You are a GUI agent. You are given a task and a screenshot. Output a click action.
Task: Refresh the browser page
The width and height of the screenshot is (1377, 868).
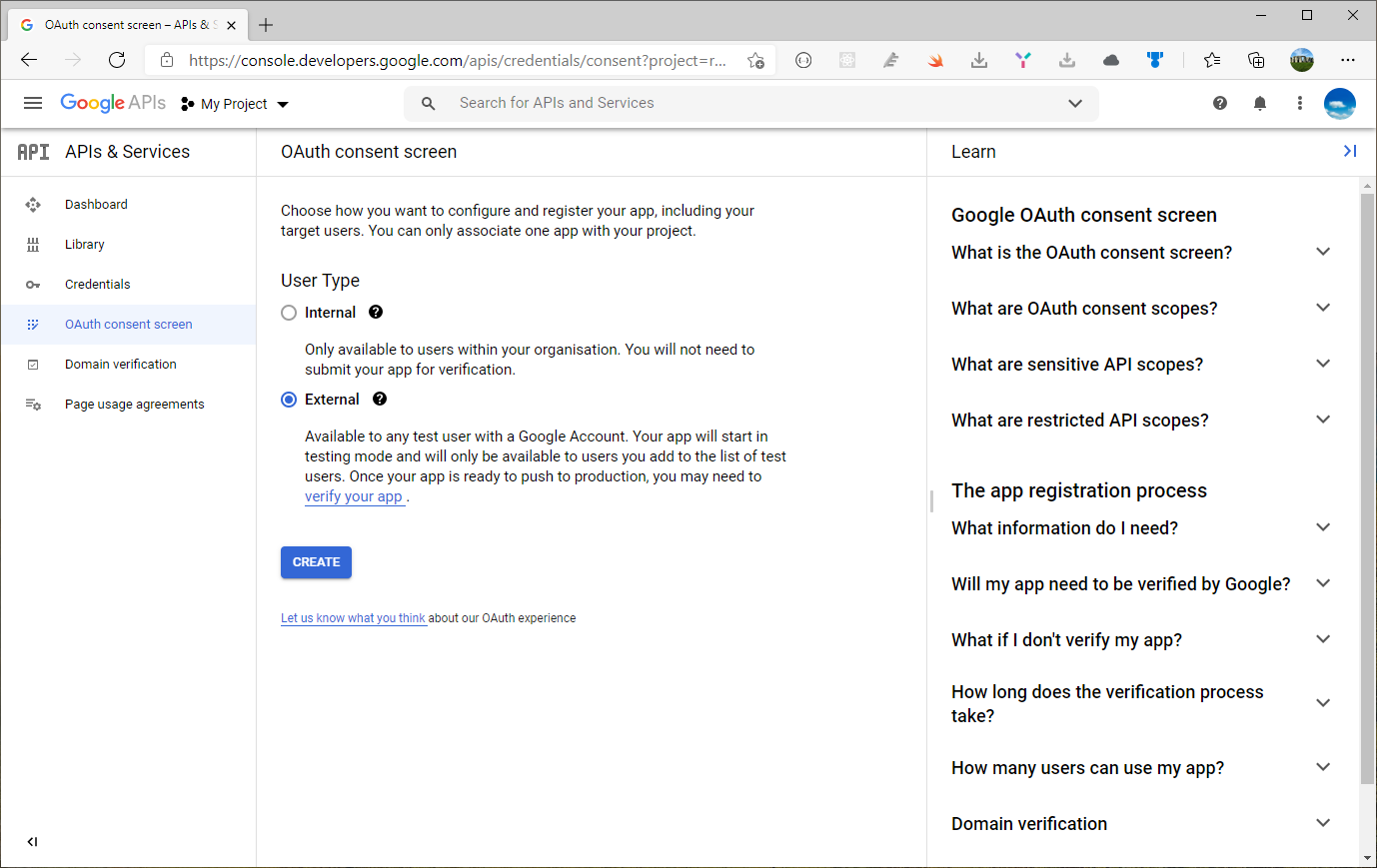point(117,60)
